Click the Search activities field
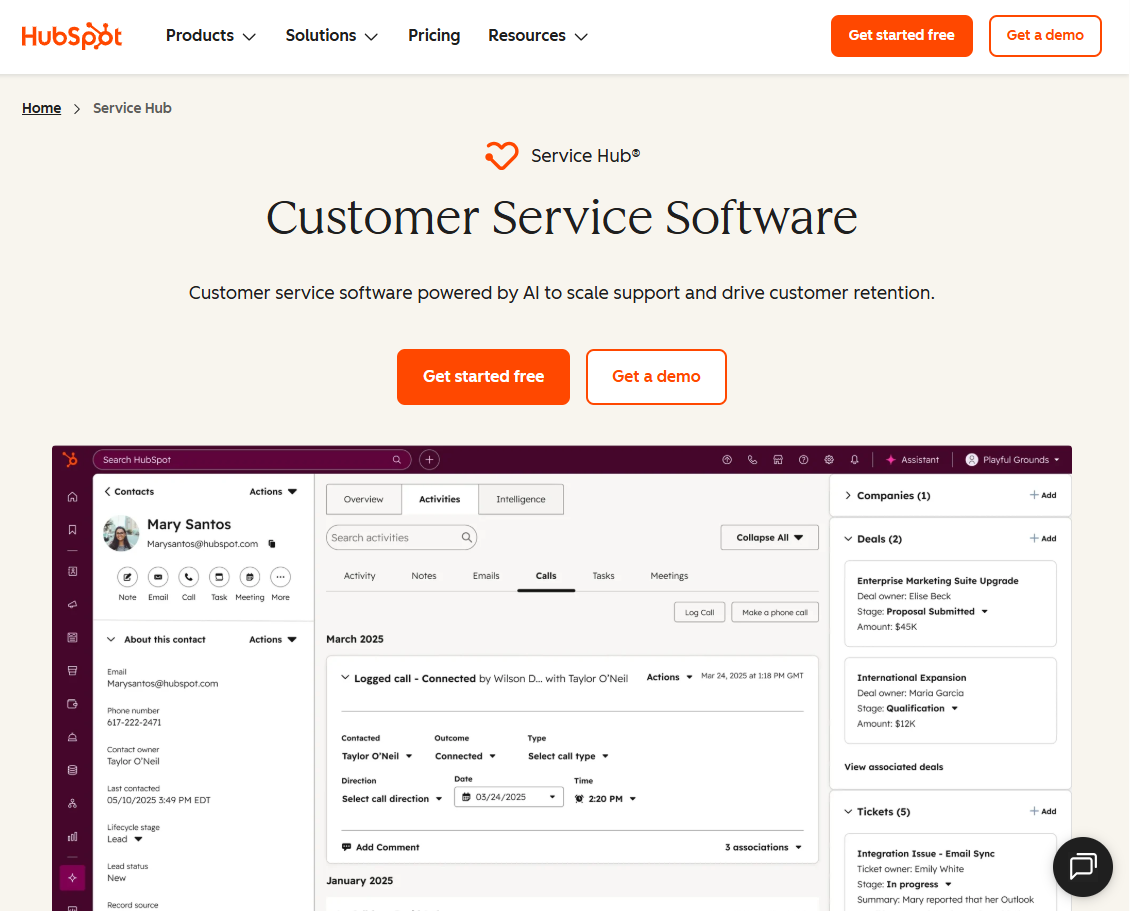 [401, 538]
